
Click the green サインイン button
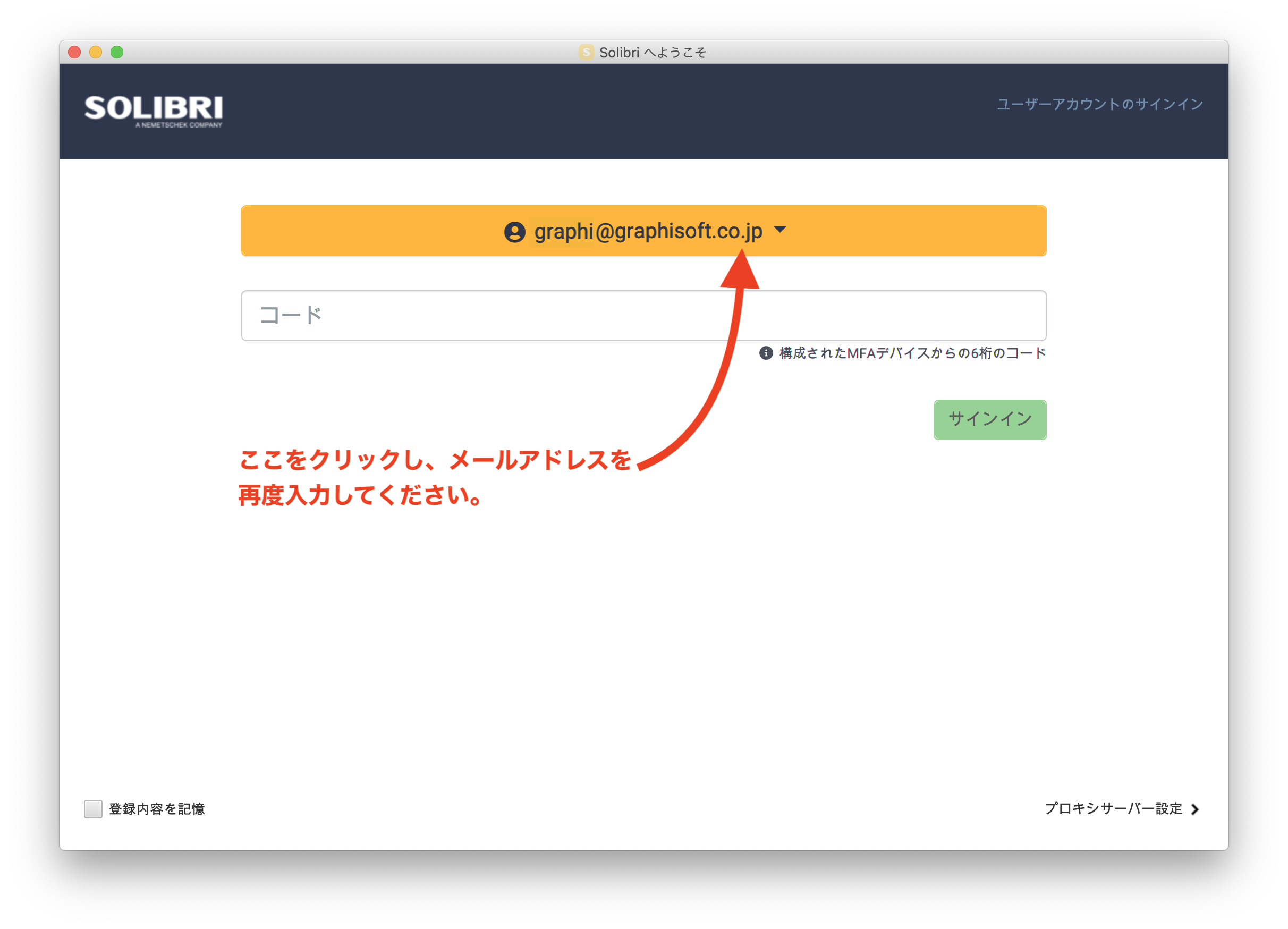pos(990,420)
